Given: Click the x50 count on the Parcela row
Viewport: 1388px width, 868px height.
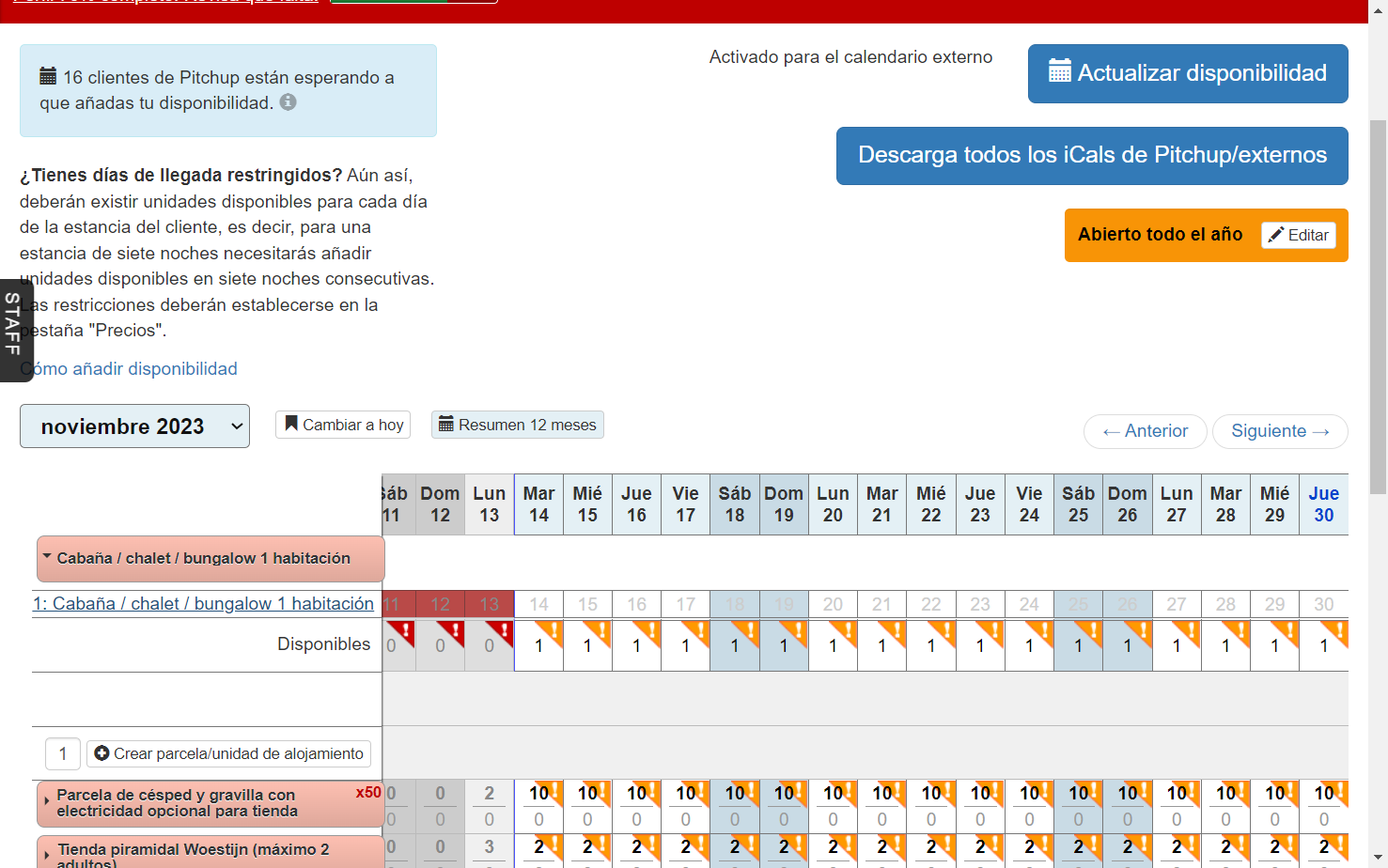Looking at the screenshot, I should (x=368, y=792).
